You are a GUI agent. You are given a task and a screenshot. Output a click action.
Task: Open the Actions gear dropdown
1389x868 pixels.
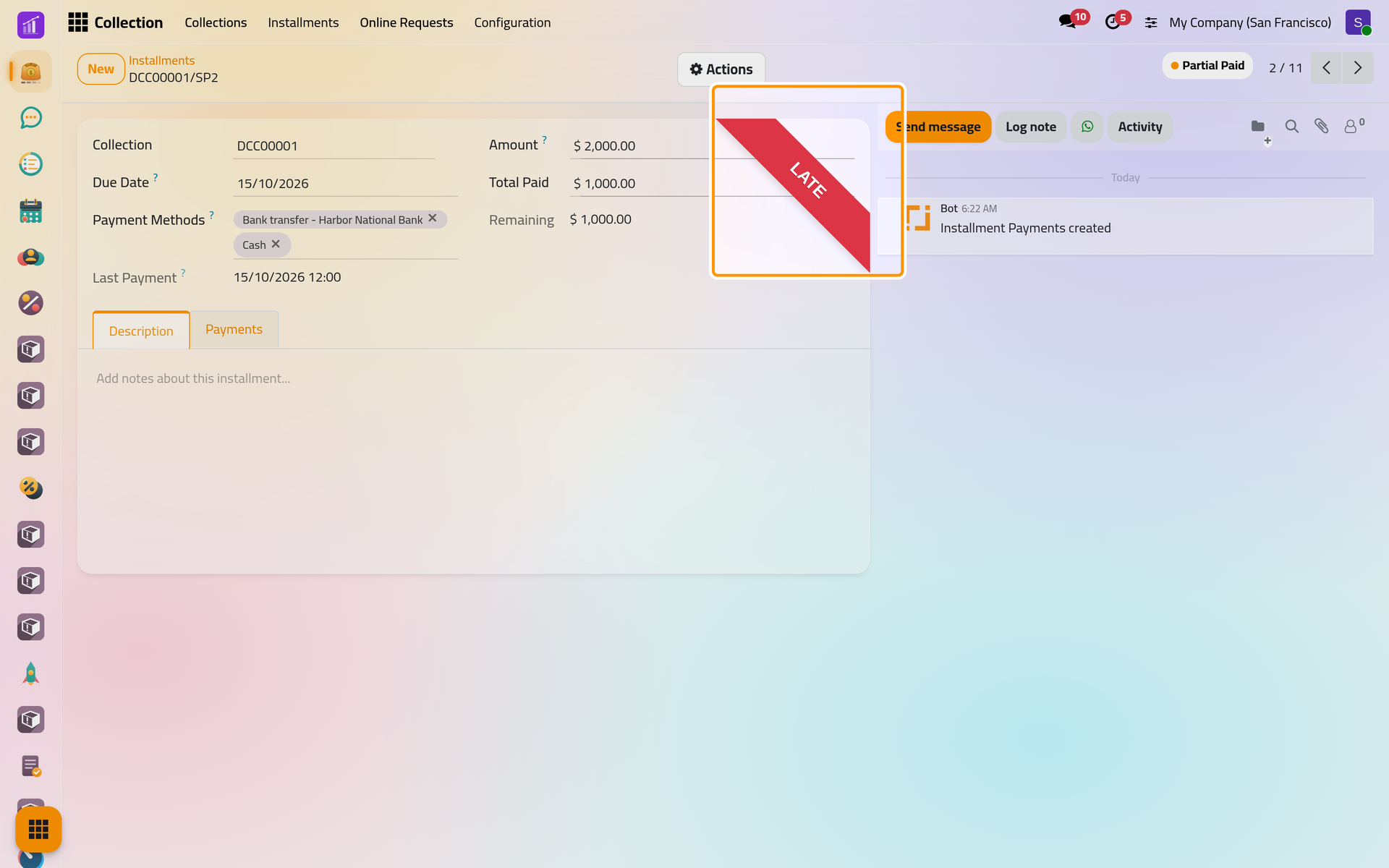tap(721, 69)
